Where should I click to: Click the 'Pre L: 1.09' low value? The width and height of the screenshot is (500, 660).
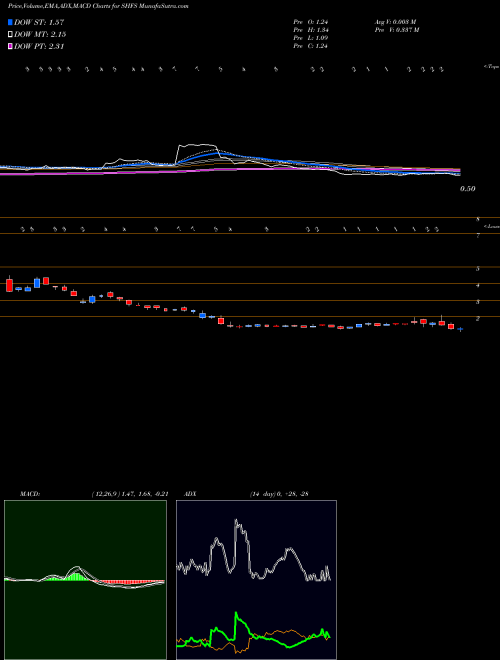pos(311,38)
